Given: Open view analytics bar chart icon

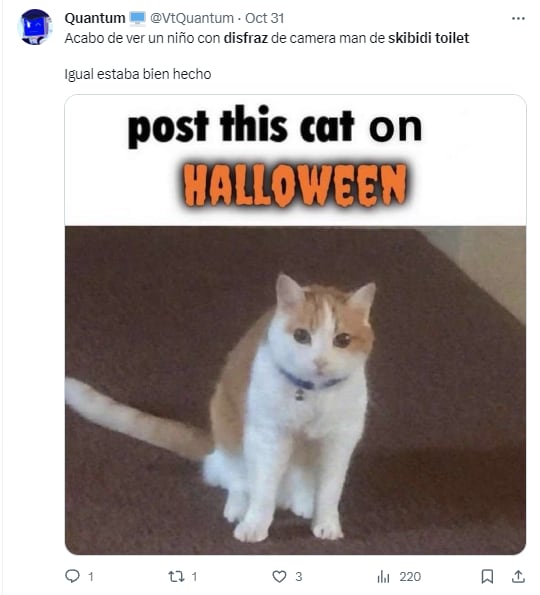Looking at the screenshot, I should pyautogui.click(x=383, y=577).
